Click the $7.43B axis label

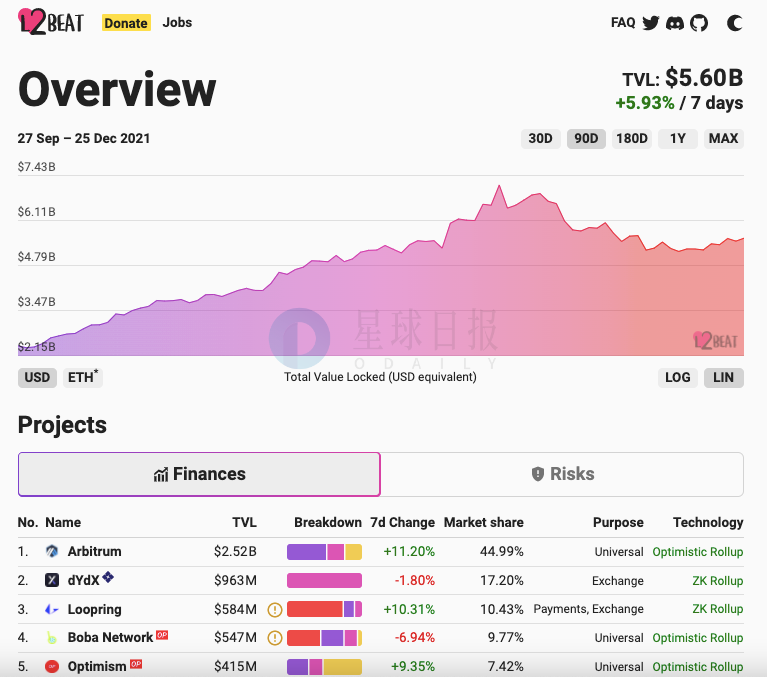click(x=37, y=167)
